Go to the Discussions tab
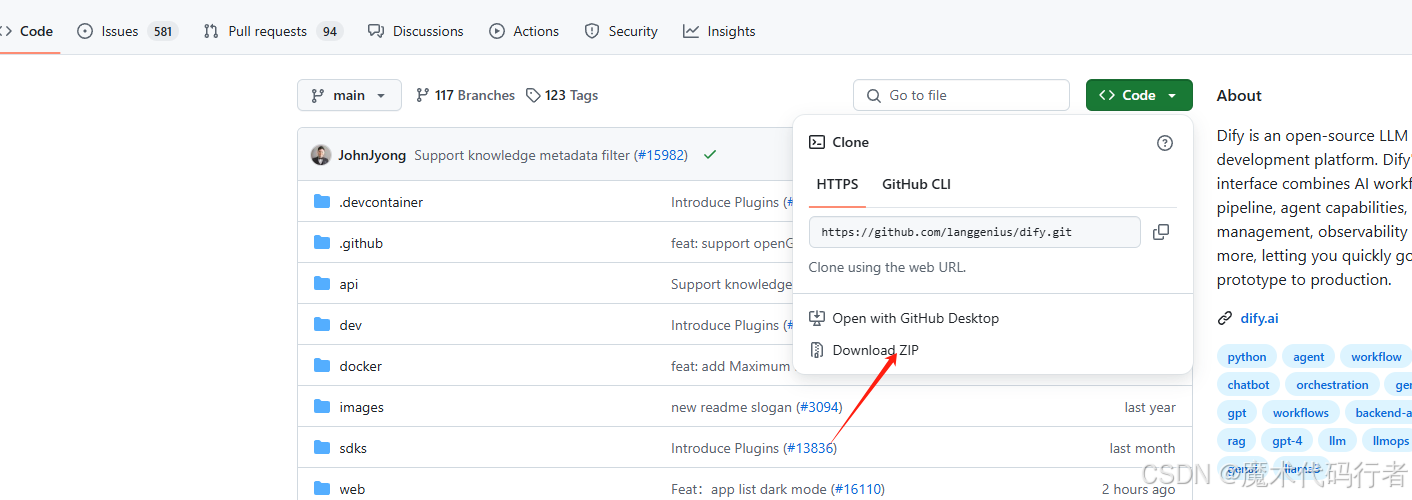Viewport: 1412px width, 500px height. [x=416, y=31]
